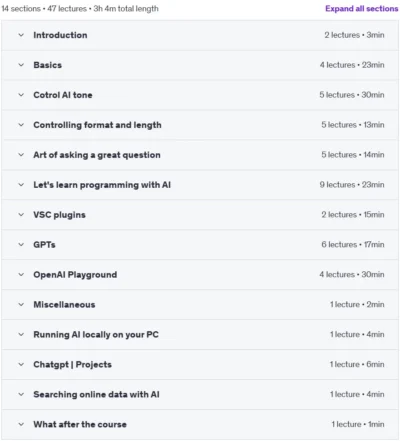Expand Let's learn programming with AI chevron
400x441 pixels.
(21, 185)
